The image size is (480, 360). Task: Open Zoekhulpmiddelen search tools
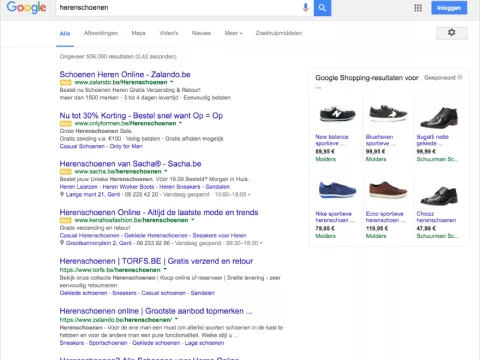pos(279,33)
